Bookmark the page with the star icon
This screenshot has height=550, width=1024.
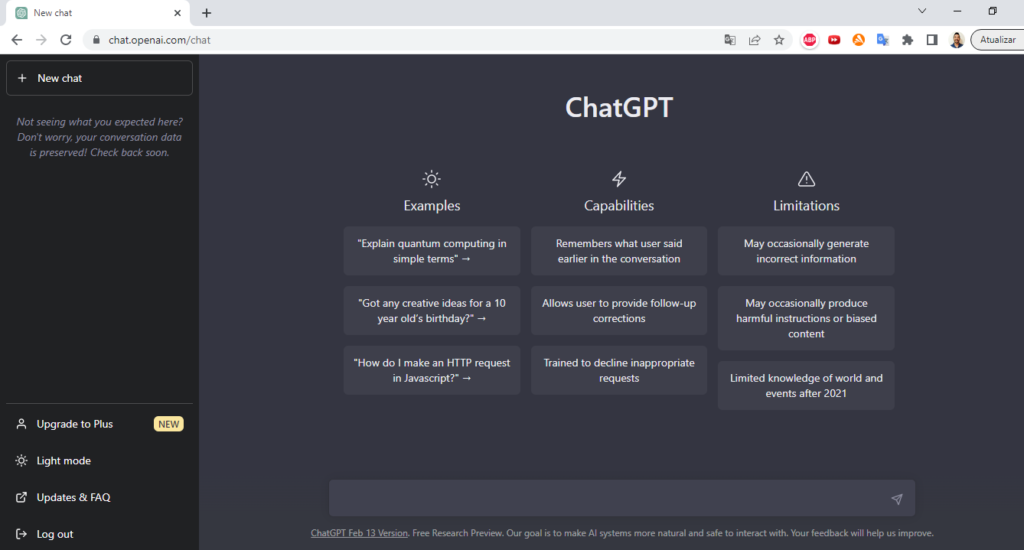coord(779,40)
